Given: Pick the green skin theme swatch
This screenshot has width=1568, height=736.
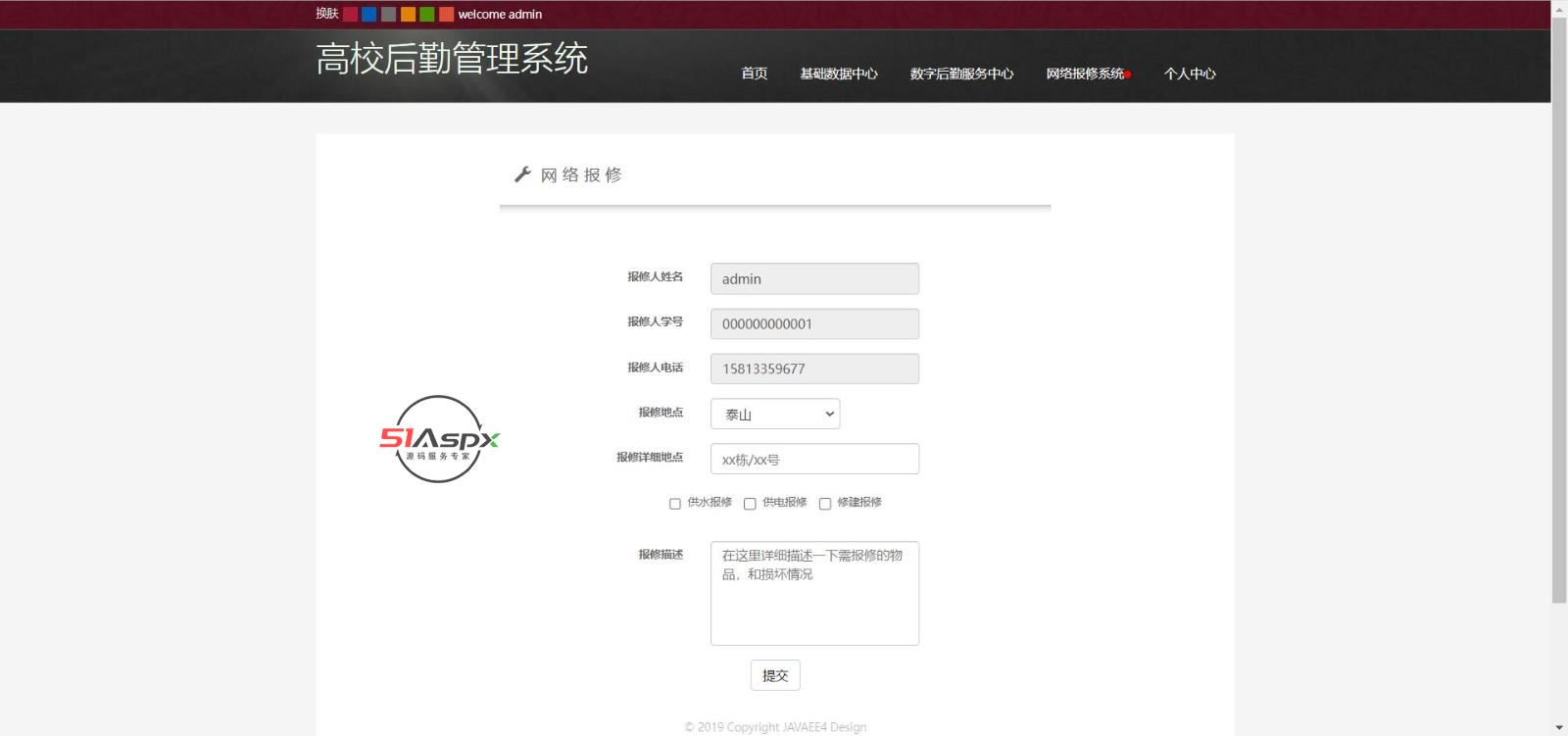Looking at the screenshot, I should click(427, 14).
